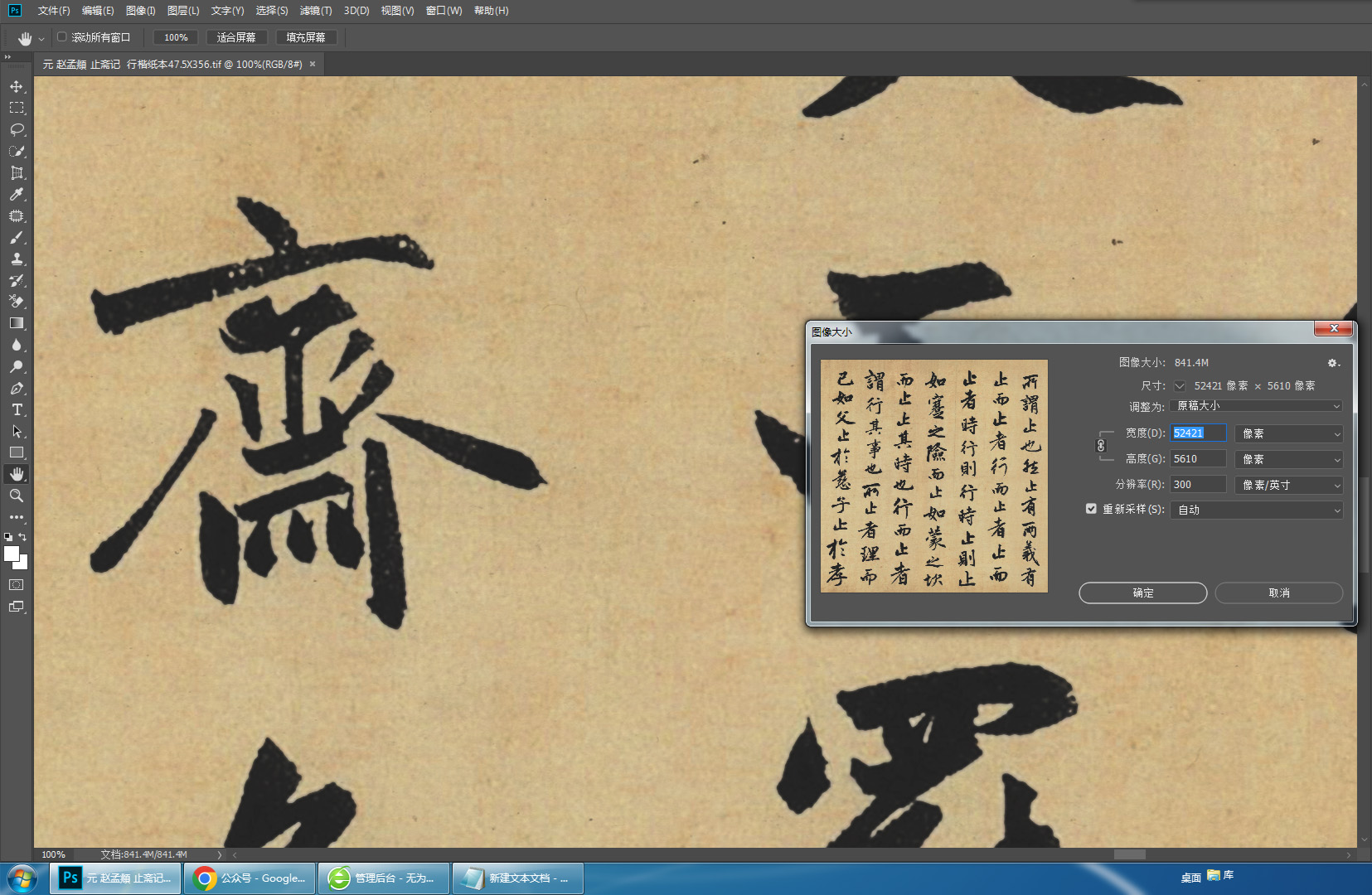
Task: Select the Rectangular Marquee tool
Action: click(x=17, y=108)
